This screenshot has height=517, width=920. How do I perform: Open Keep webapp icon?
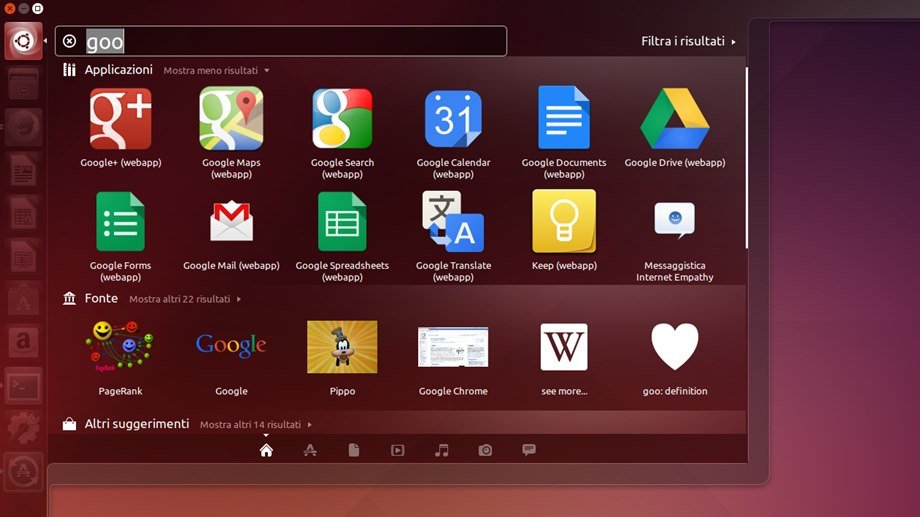click(564, 222)
